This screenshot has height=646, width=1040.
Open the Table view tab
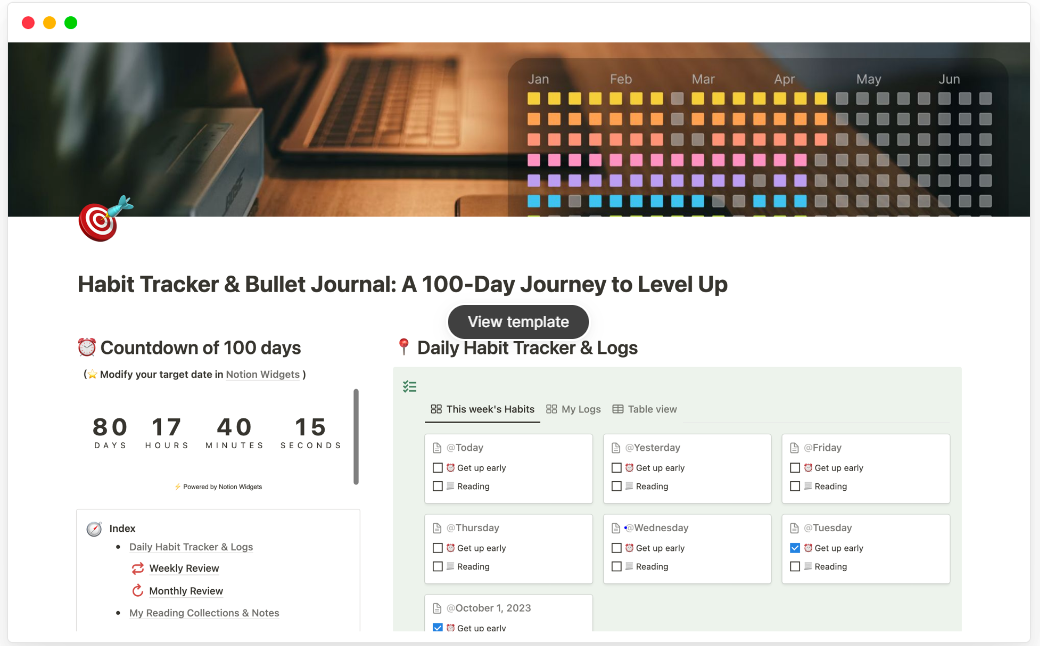[x=645, y=409]
